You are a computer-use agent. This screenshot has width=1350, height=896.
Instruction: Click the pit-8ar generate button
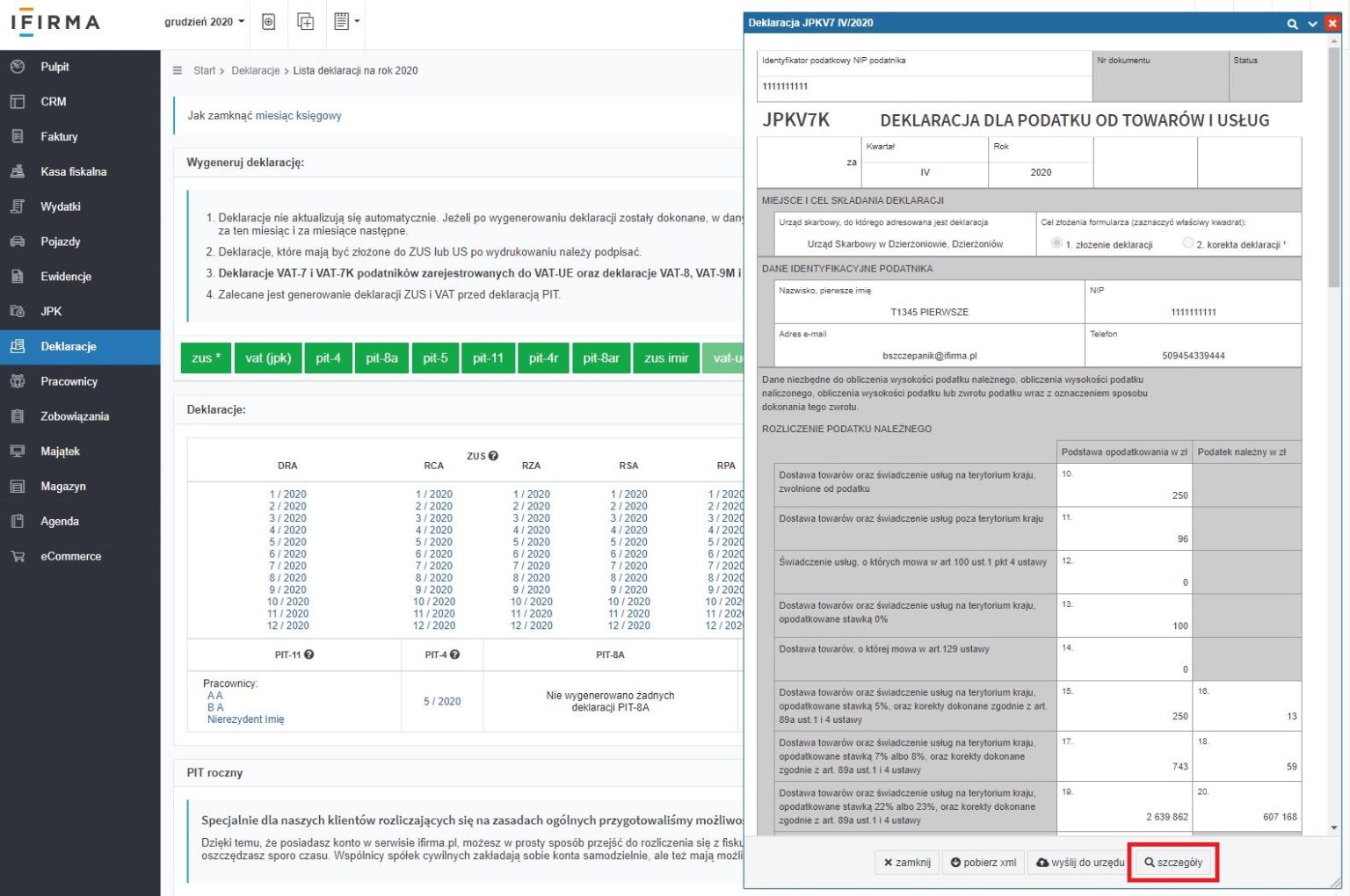pyautogui.click(x=601, y=358)
